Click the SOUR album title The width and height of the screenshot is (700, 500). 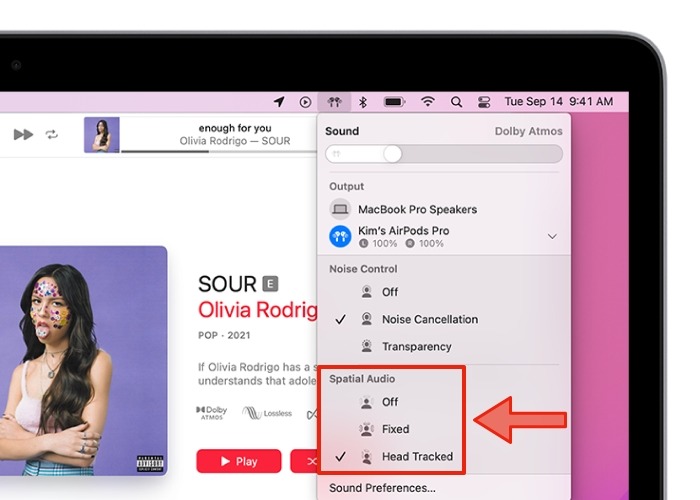tap(227, 284)
